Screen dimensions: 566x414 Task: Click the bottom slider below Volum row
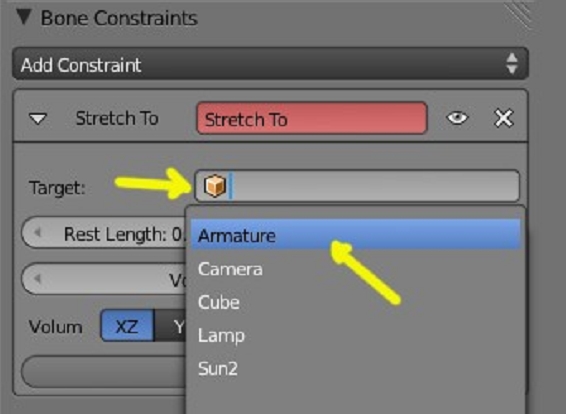[x=104, y=371]
